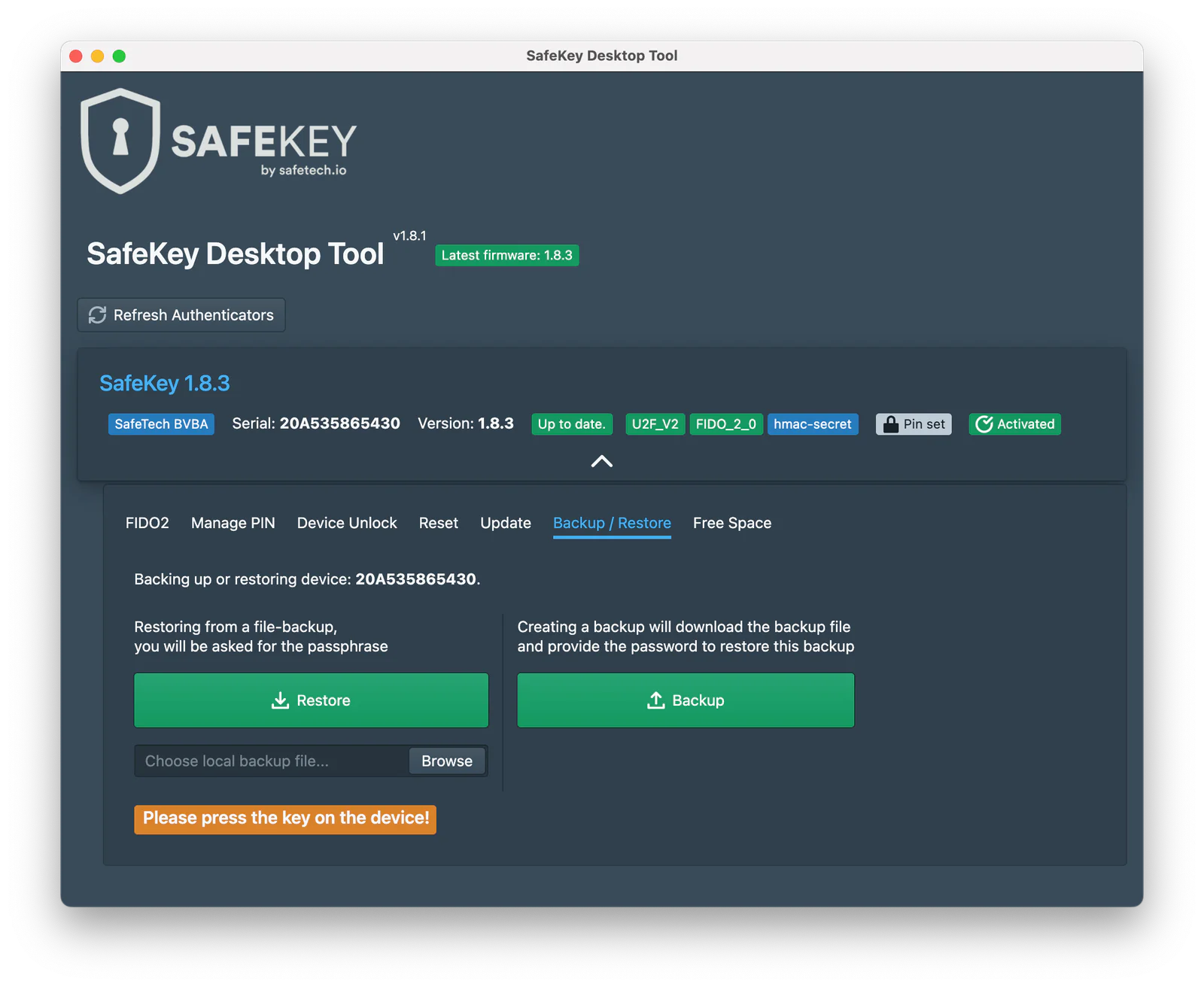Click the Latest firmware 1.8.3 badge
The width and height of the screenshot is (1204, 987).
tap(507, 256)
